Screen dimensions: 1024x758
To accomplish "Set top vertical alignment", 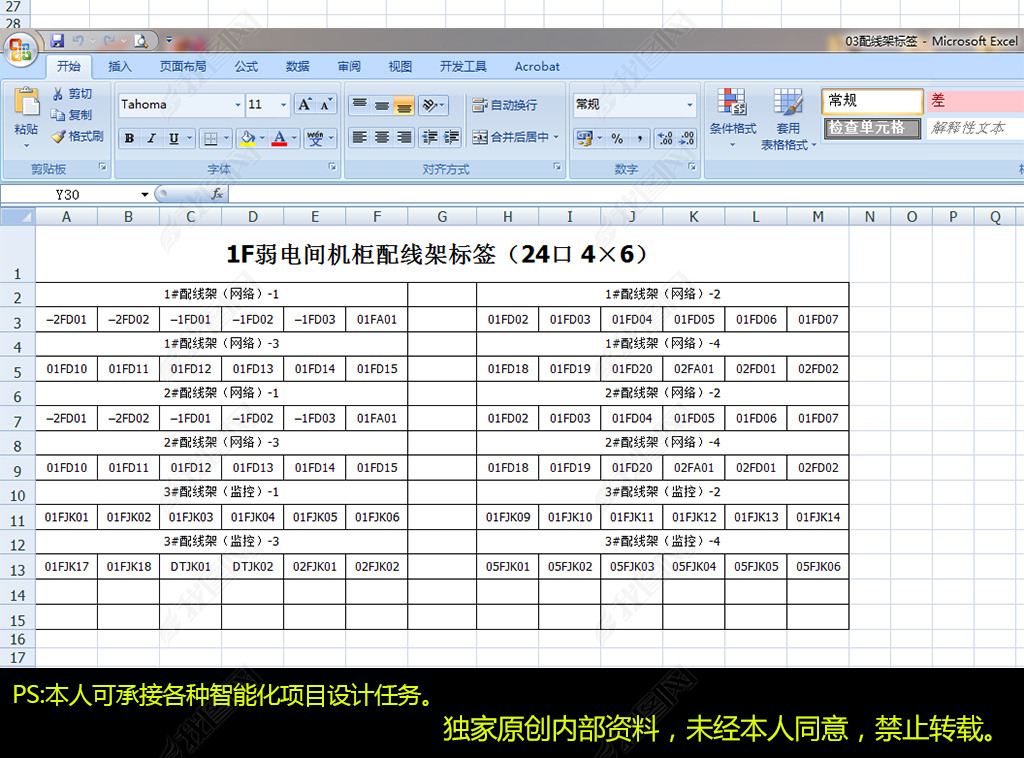I will (359, 104).
